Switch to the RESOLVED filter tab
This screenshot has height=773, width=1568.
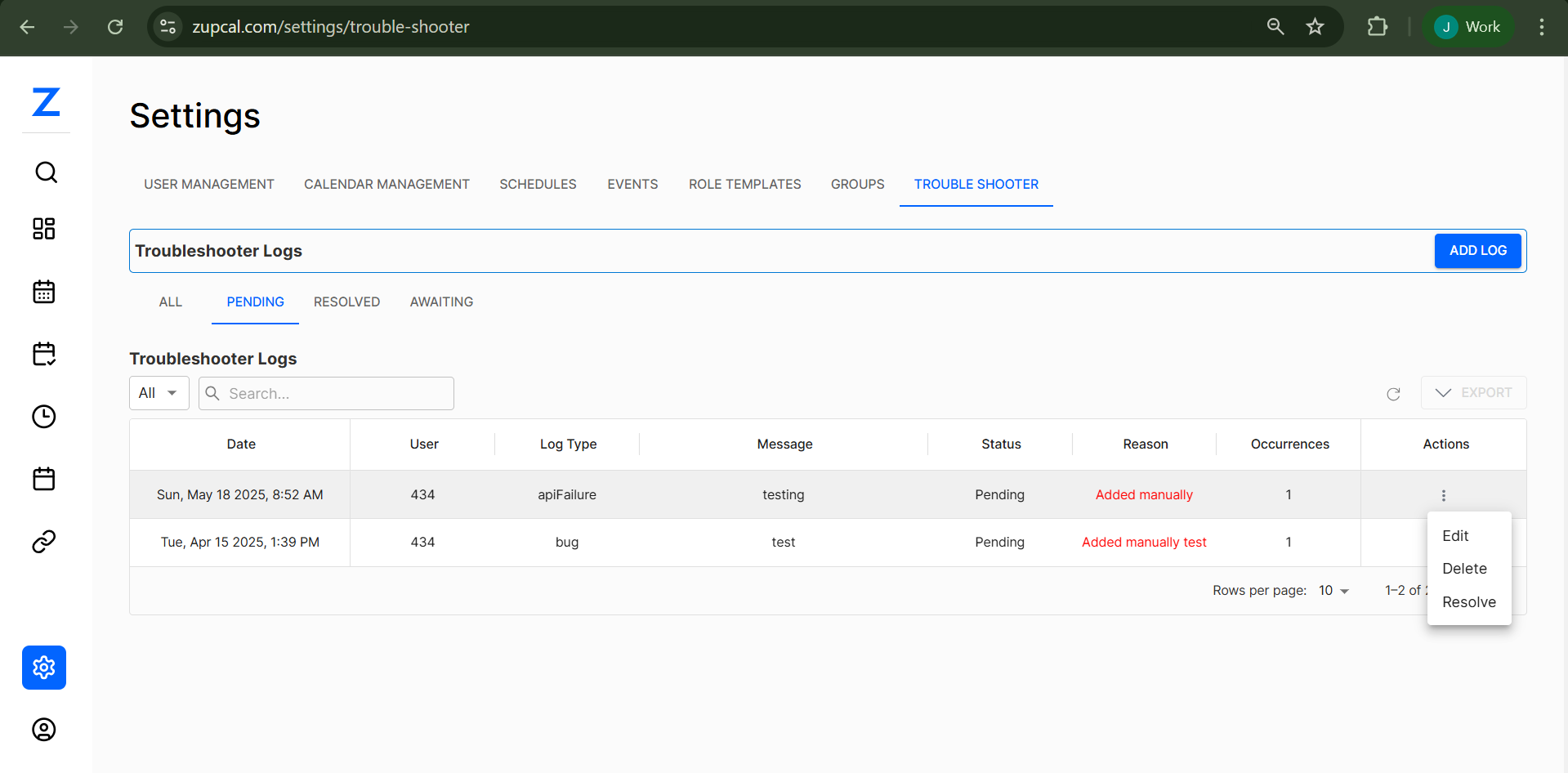[x=346, y=302]
